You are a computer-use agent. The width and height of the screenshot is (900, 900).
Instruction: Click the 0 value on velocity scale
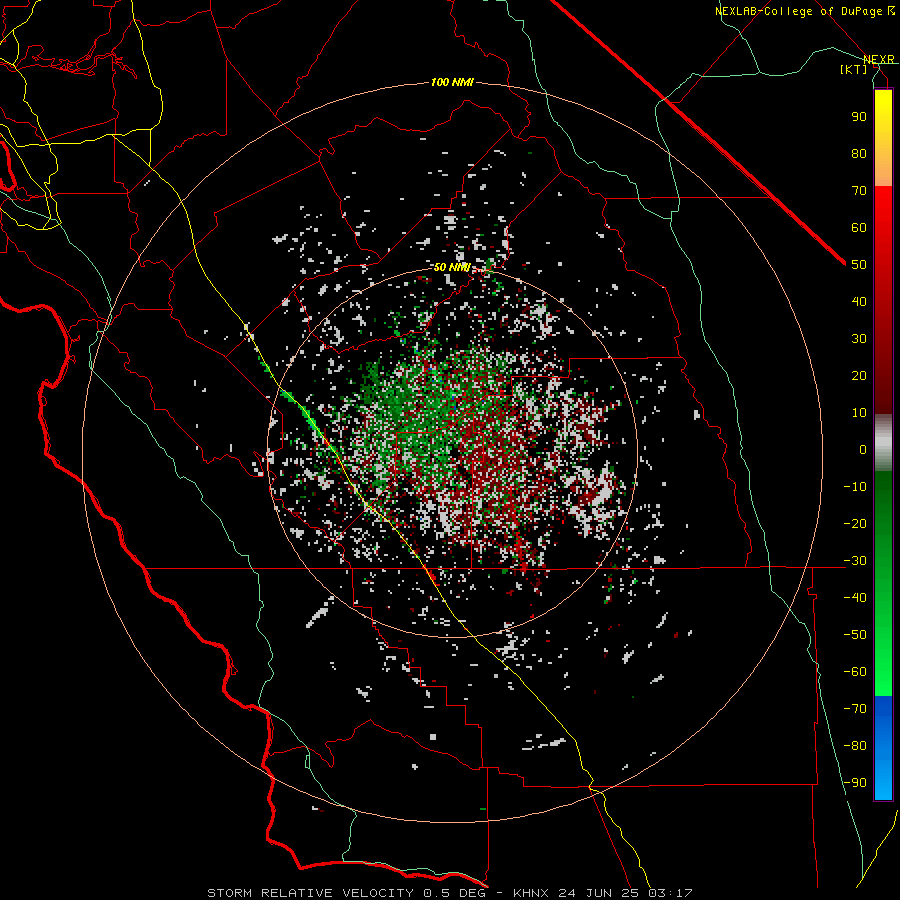tap(863, 449)
